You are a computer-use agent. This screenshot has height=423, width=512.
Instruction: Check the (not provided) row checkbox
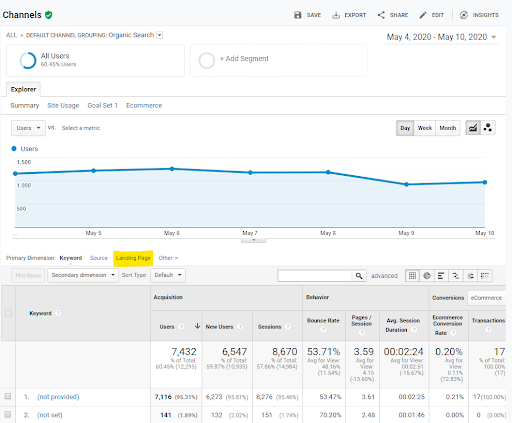[8, 396]
